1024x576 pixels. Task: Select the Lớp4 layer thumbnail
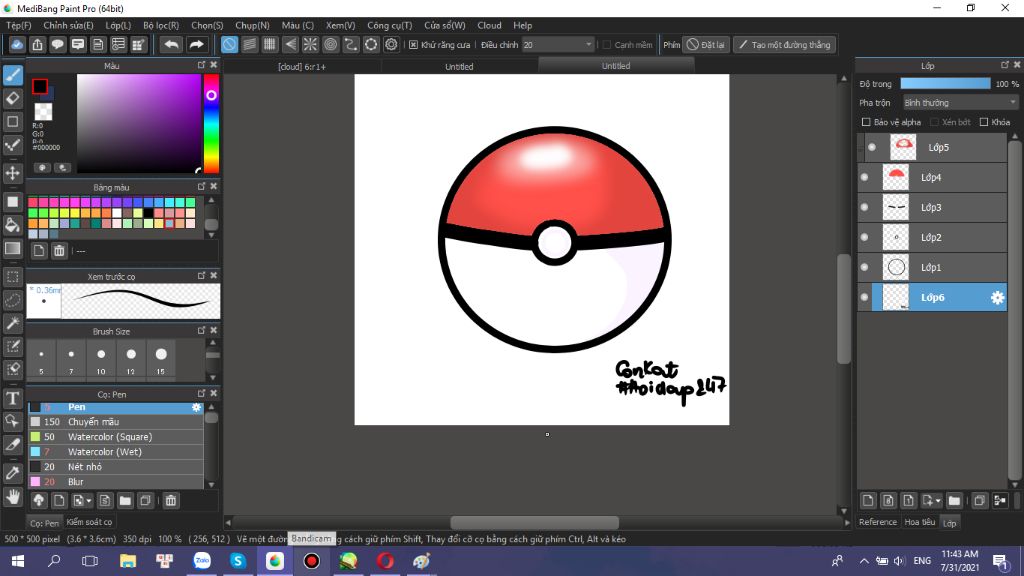click(x=895, y=178)
